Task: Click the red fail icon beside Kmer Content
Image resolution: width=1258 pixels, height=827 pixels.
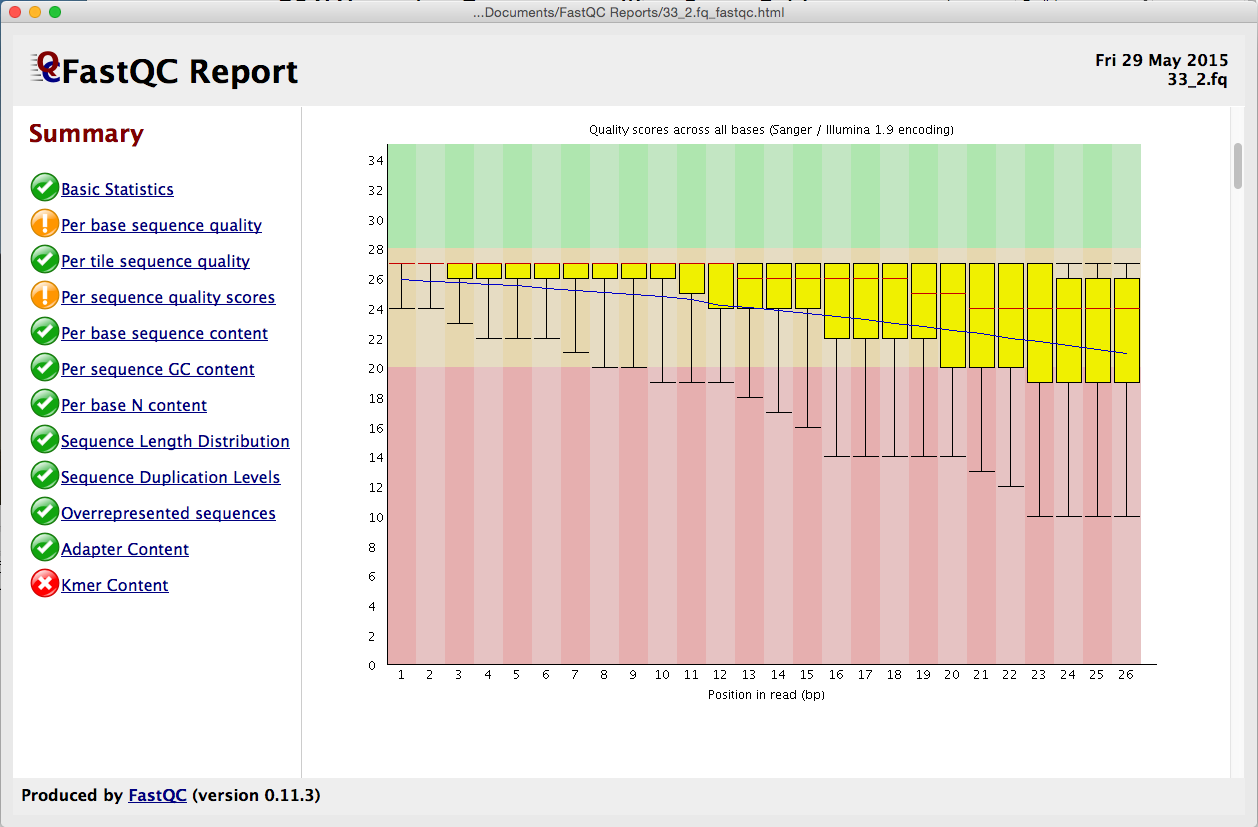Action: click(x=45, y=584)
